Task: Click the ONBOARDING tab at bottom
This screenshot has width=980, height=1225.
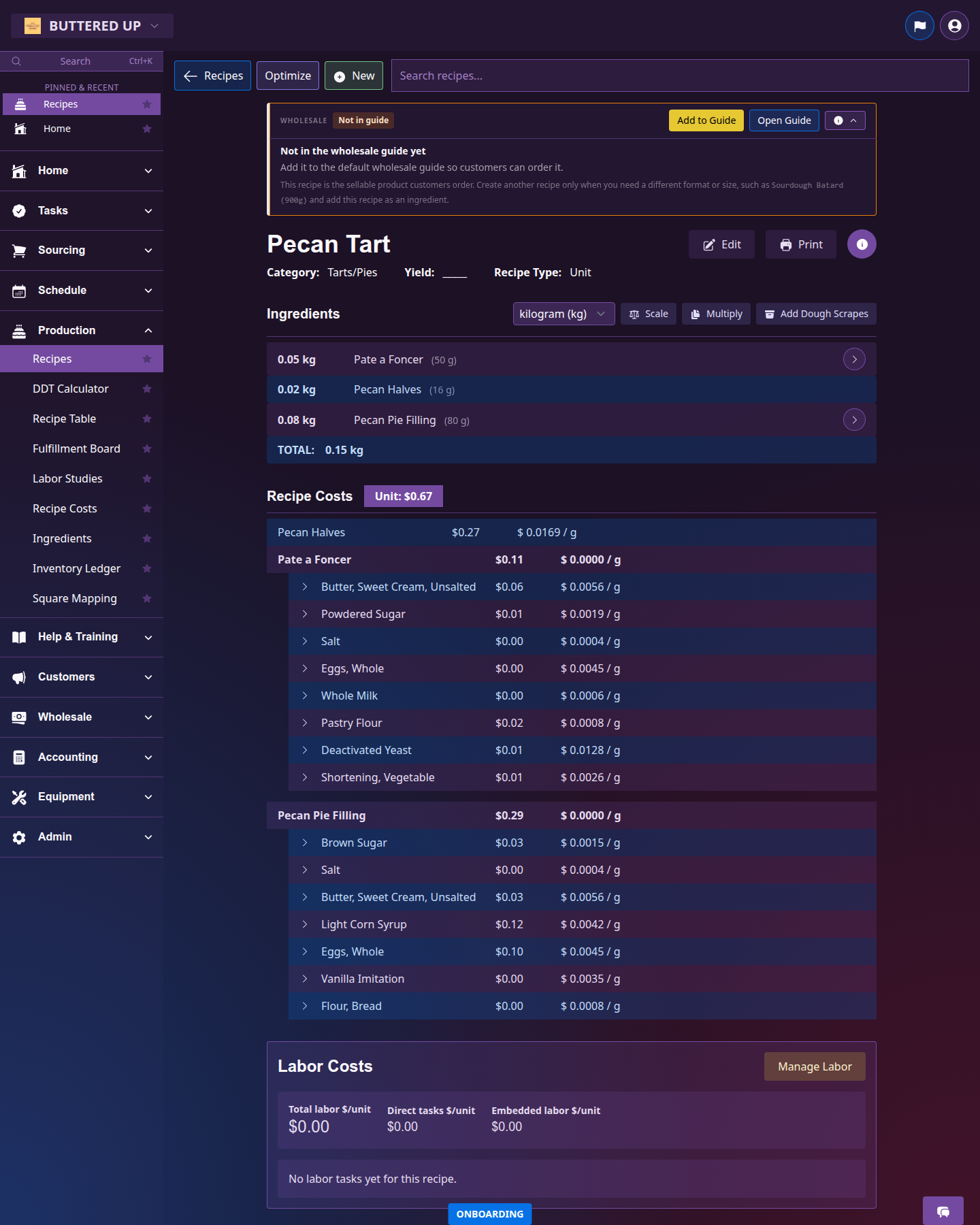Action: point(490,1214)
